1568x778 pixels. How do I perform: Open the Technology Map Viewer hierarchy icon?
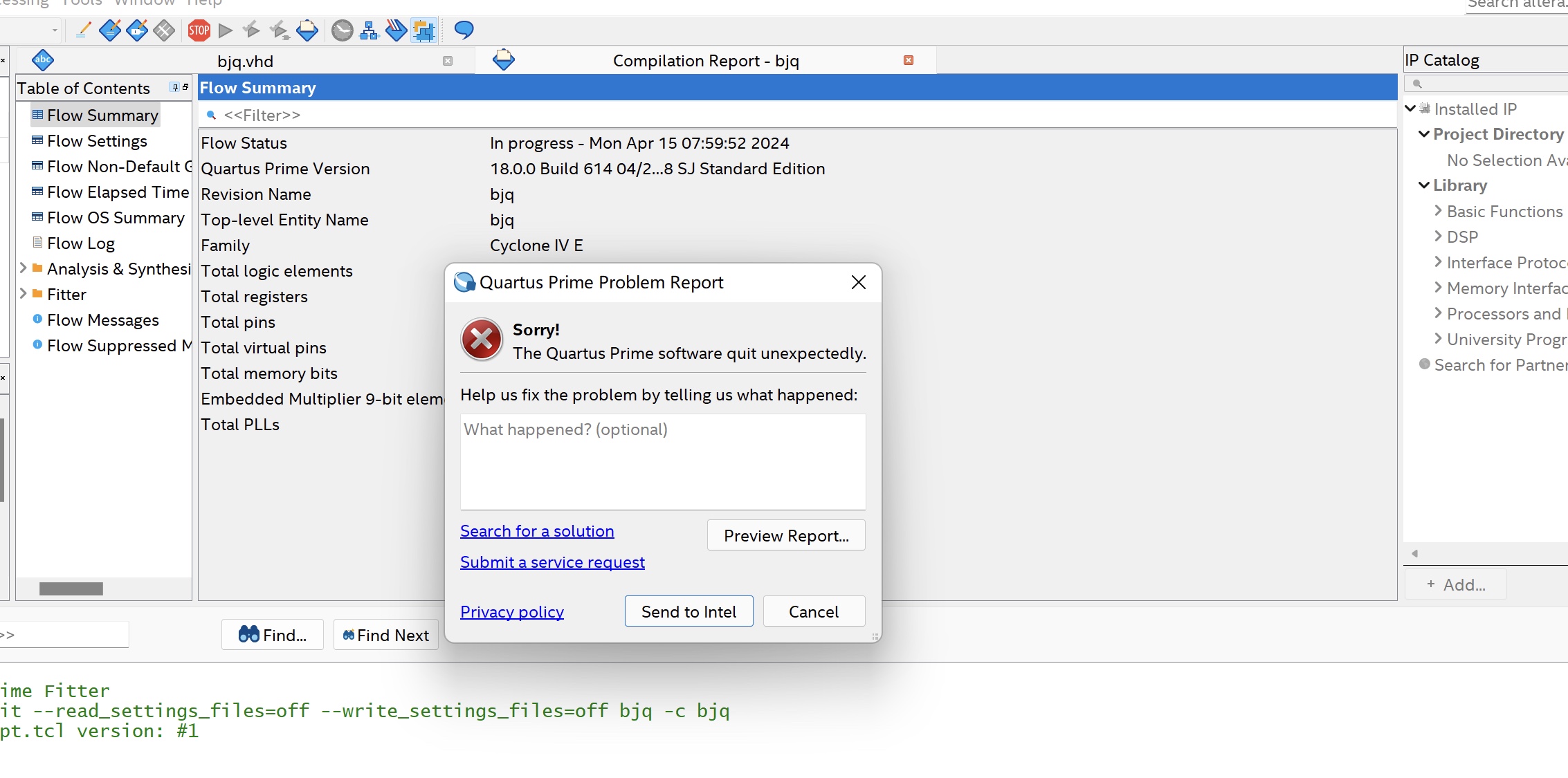(x=369, y=30)
